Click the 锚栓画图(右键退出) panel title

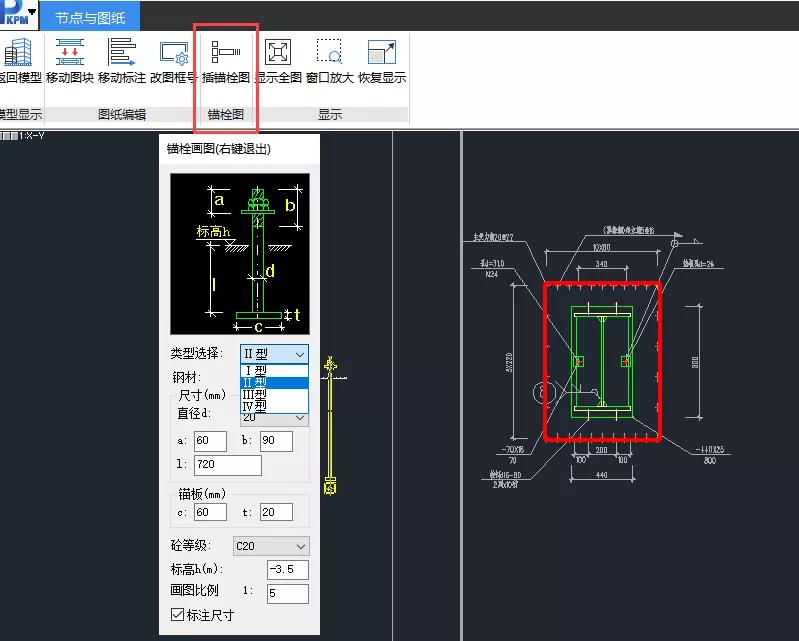219,149
